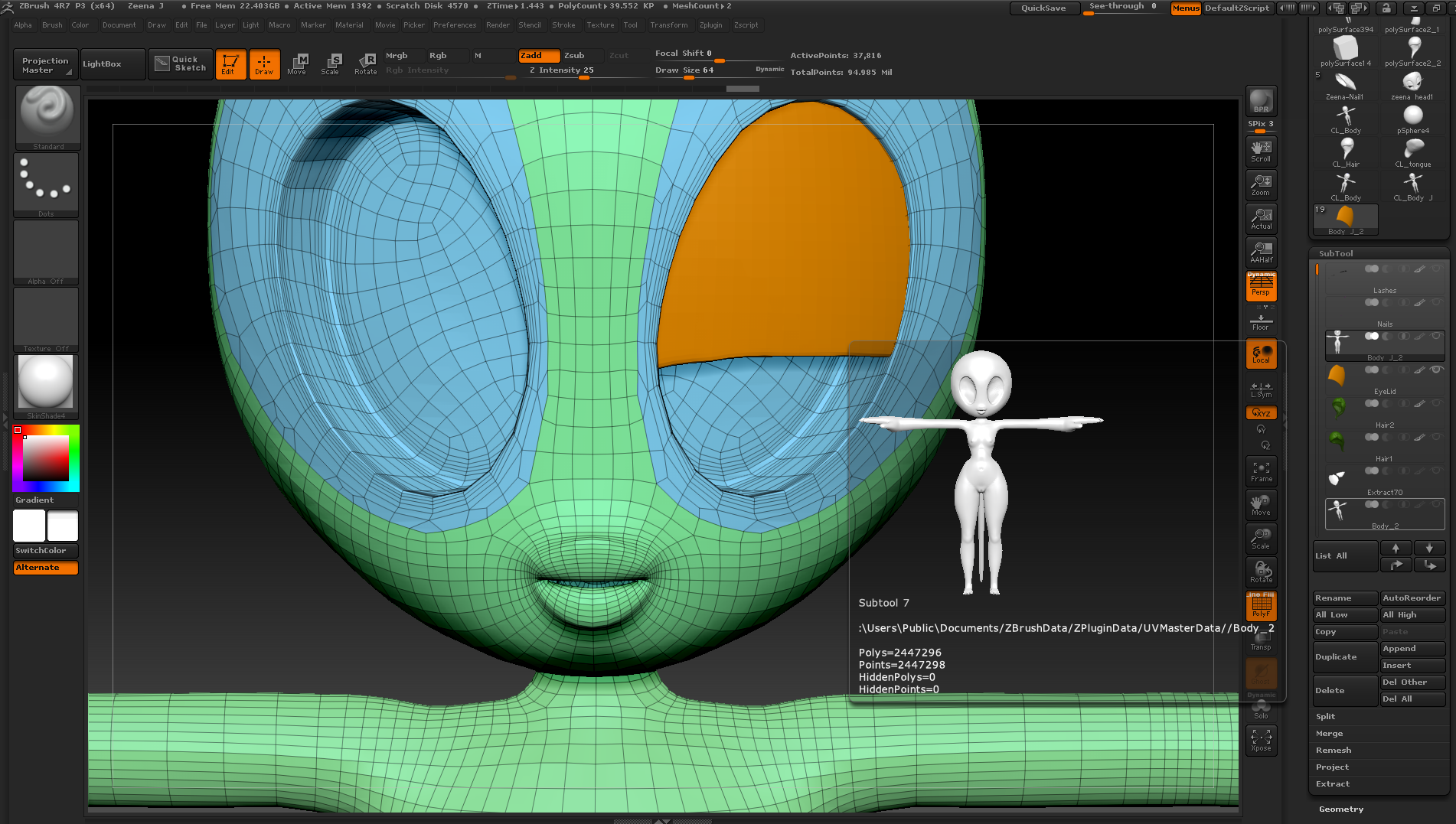Viewport: 1456px width, 824px height.
Task: Select the Scroll canvas tool
Action: 1261,151
